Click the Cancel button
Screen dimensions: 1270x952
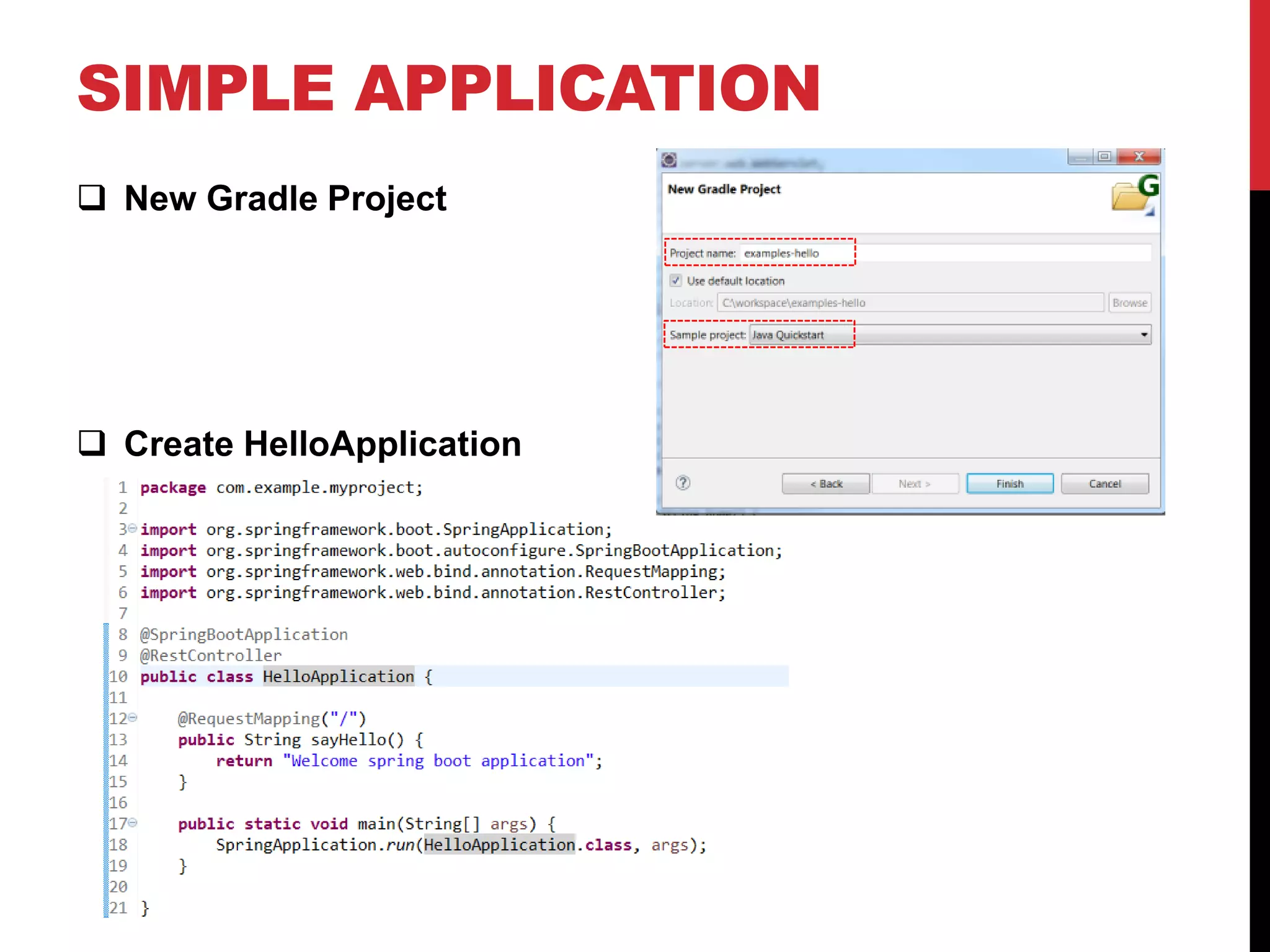[x=1104, y=483]
